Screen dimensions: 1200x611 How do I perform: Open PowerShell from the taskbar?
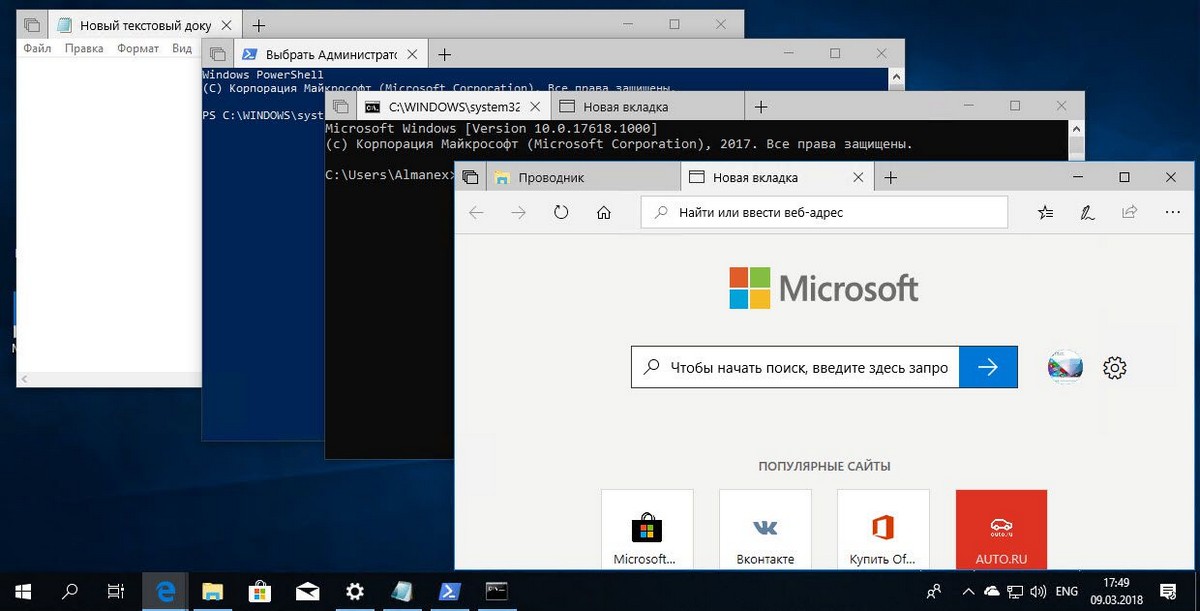(x=450, y=591)
